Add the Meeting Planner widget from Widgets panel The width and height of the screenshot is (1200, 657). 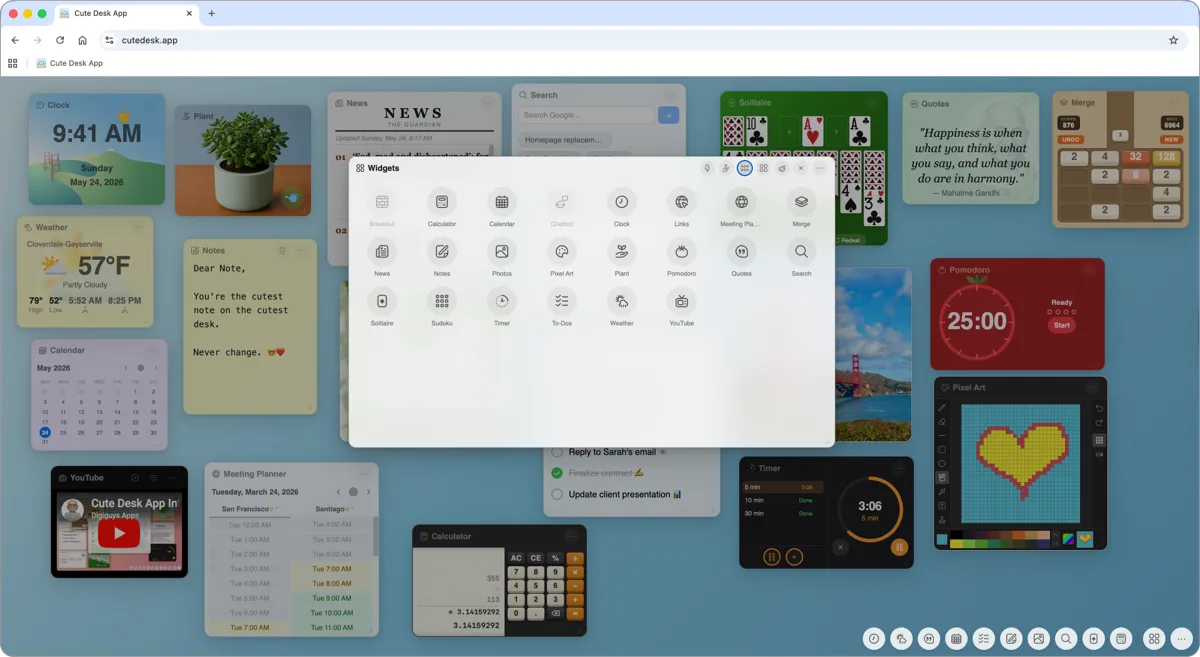[x=741, y=201]
